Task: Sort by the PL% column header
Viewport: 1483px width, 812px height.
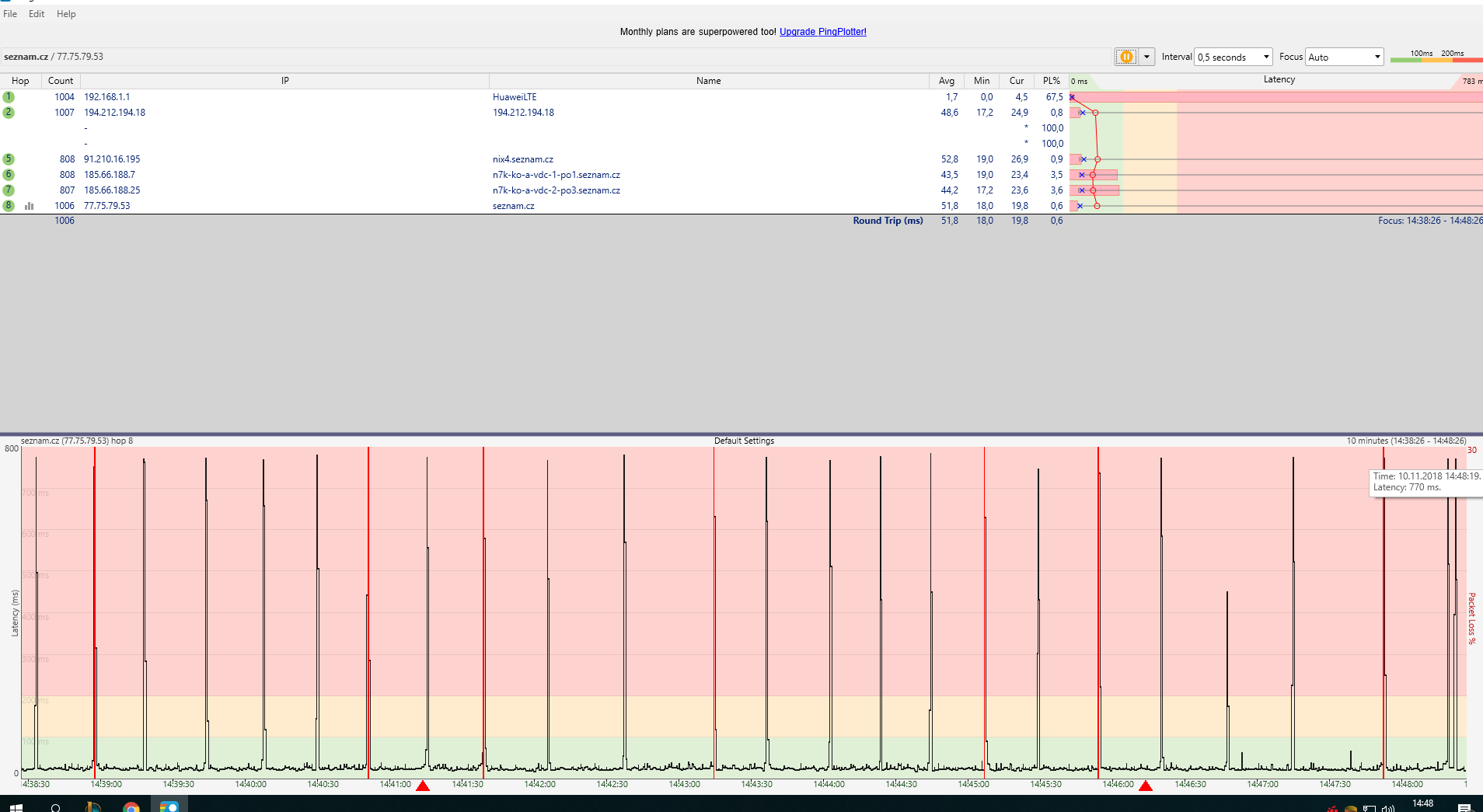Action: point(1051,81)
